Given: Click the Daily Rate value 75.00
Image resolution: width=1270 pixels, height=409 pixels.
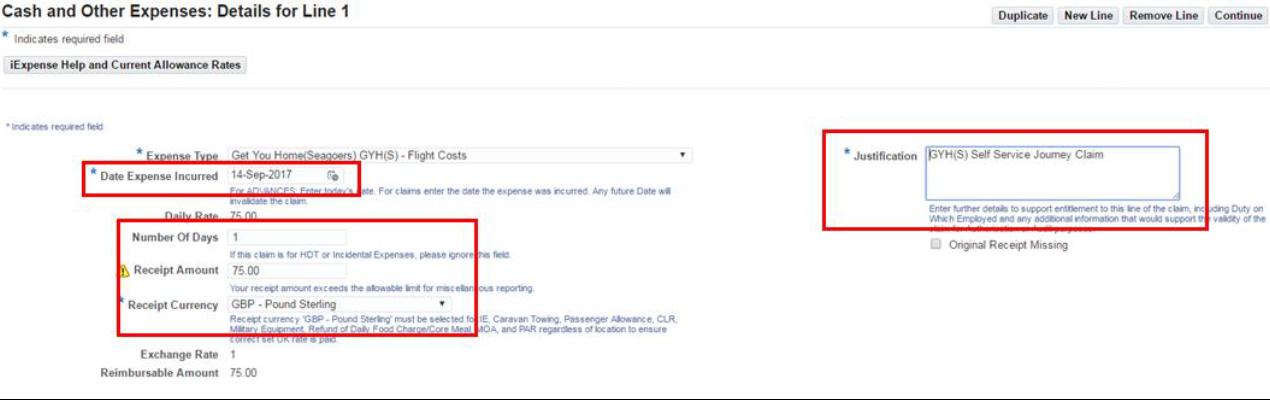Looking at the screenshot, I should pos(243,216).
